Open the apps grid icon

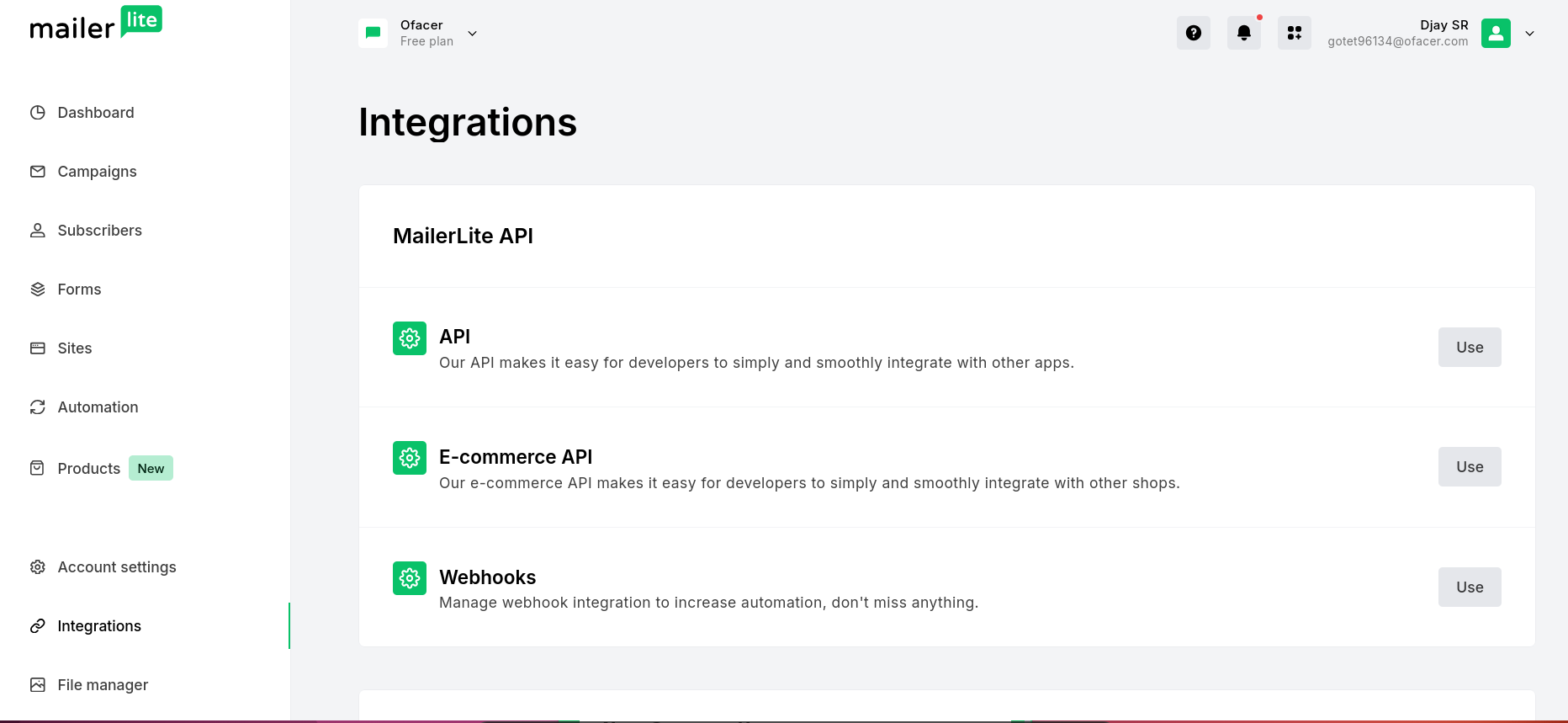coord(1295,33)
